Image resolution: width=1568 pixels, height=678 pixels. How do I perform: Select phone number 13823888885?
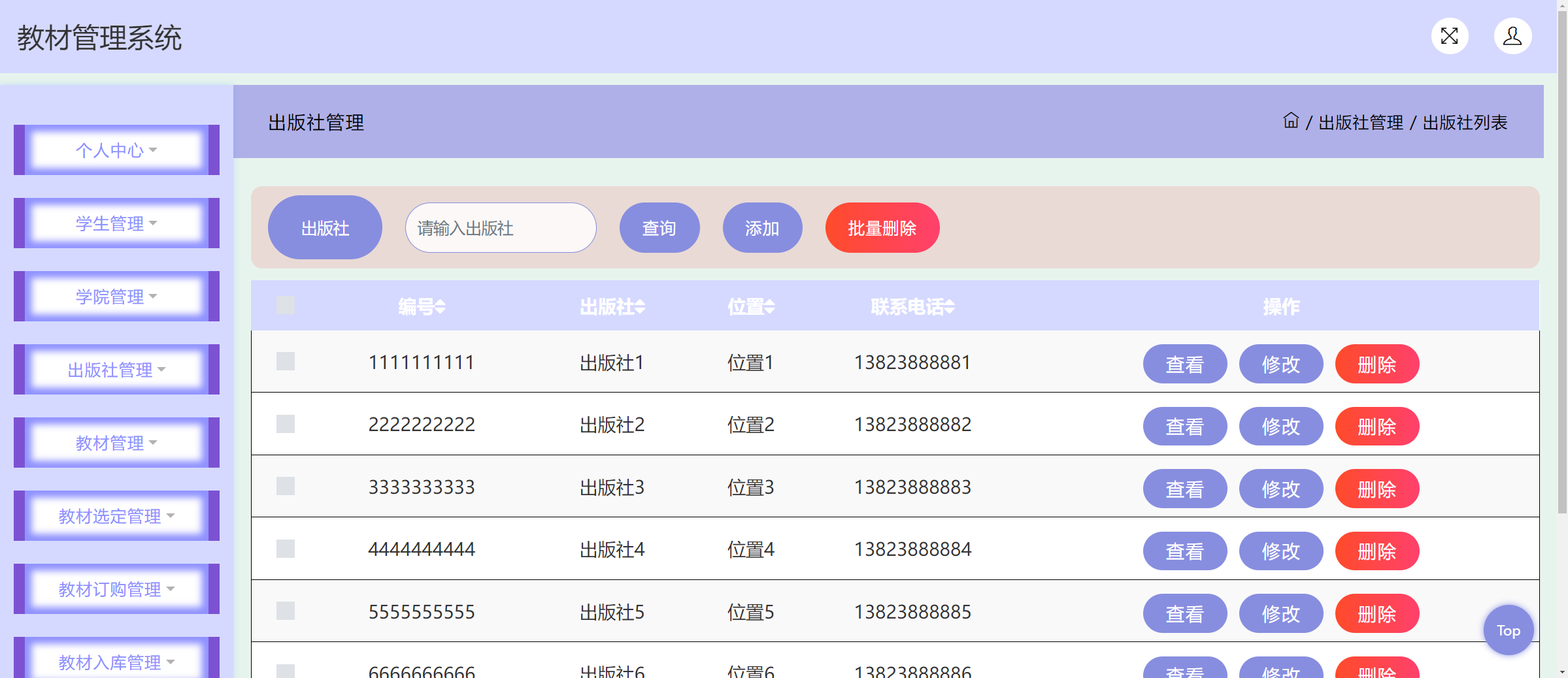tap(912, 612)
